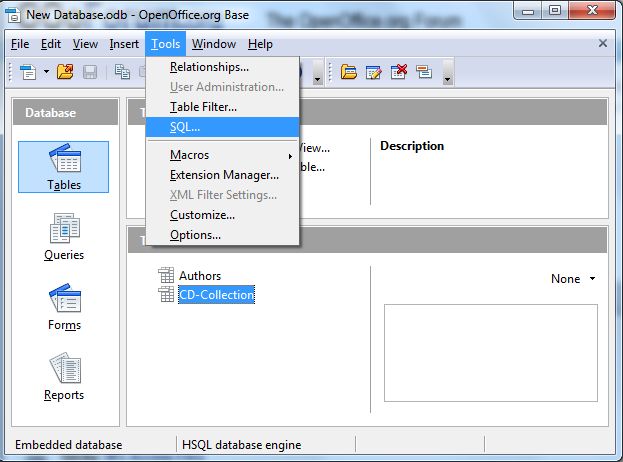The height and width of the screenshot is (462, 623).
Task: Close the open Tools menu
Action: (x=166, y=44)
